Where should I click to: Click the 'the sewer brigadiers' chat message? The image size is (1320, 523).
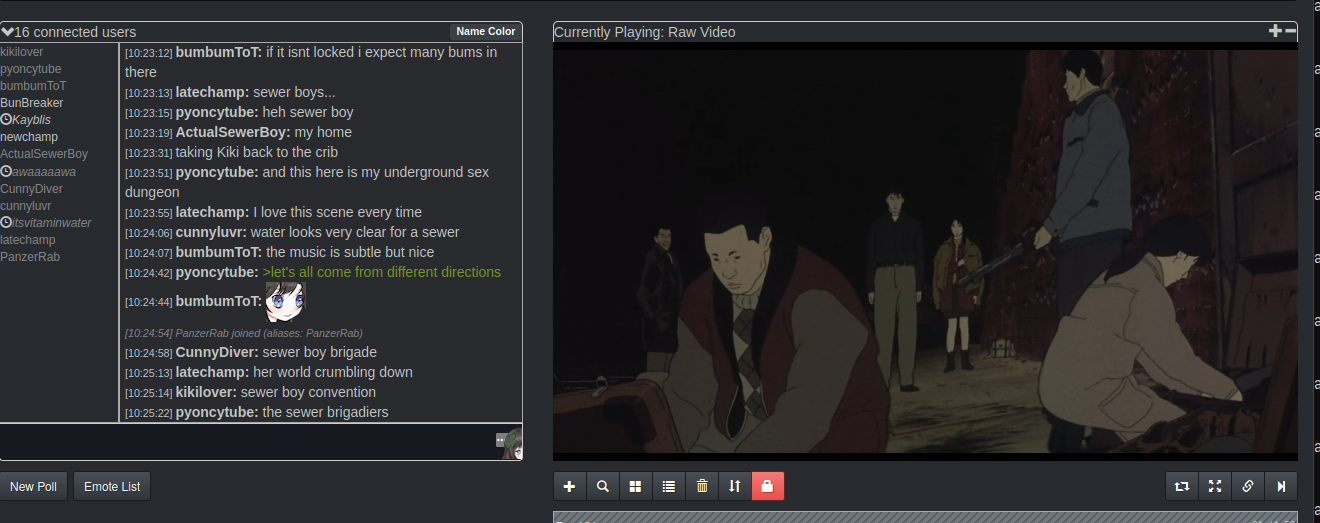[325, 412]
